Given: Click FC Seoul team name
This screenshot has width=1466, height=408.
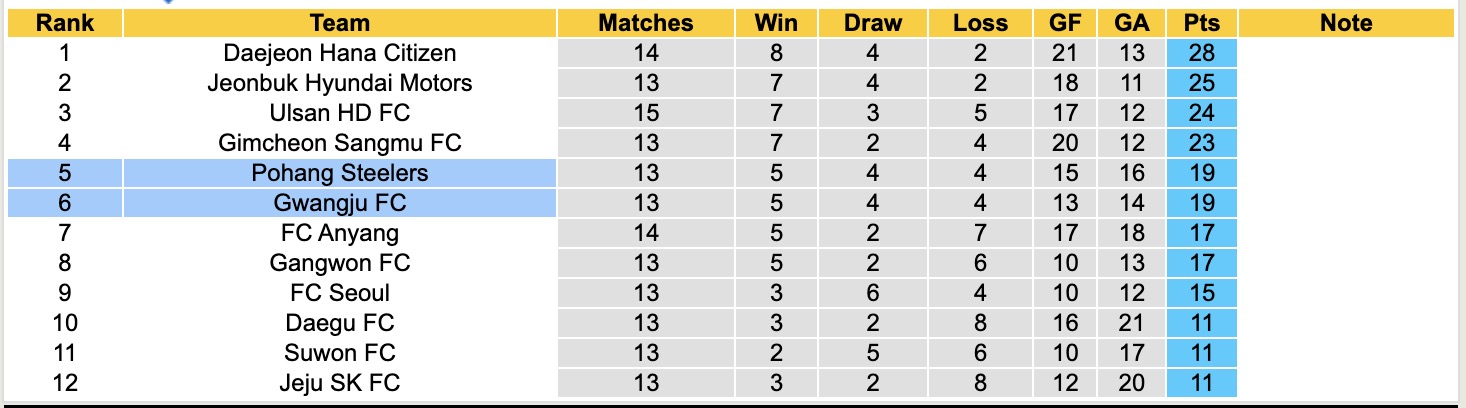Looking at the screenshot, I should (340, 293).
